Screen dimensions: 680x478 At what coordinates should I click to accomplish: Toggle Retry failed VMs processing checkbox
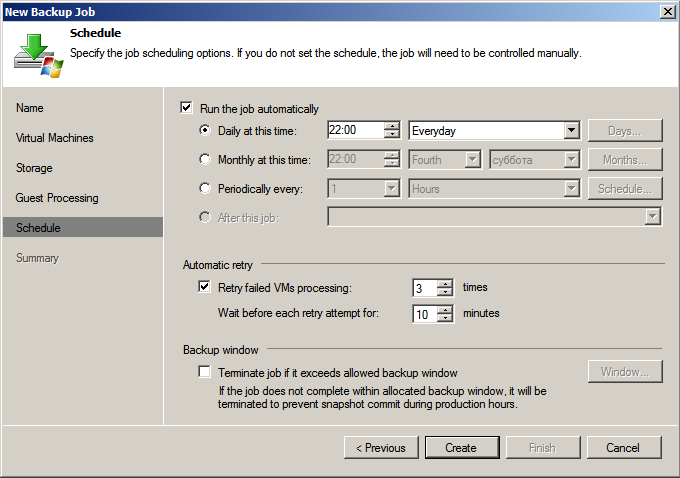coord(205,288)
